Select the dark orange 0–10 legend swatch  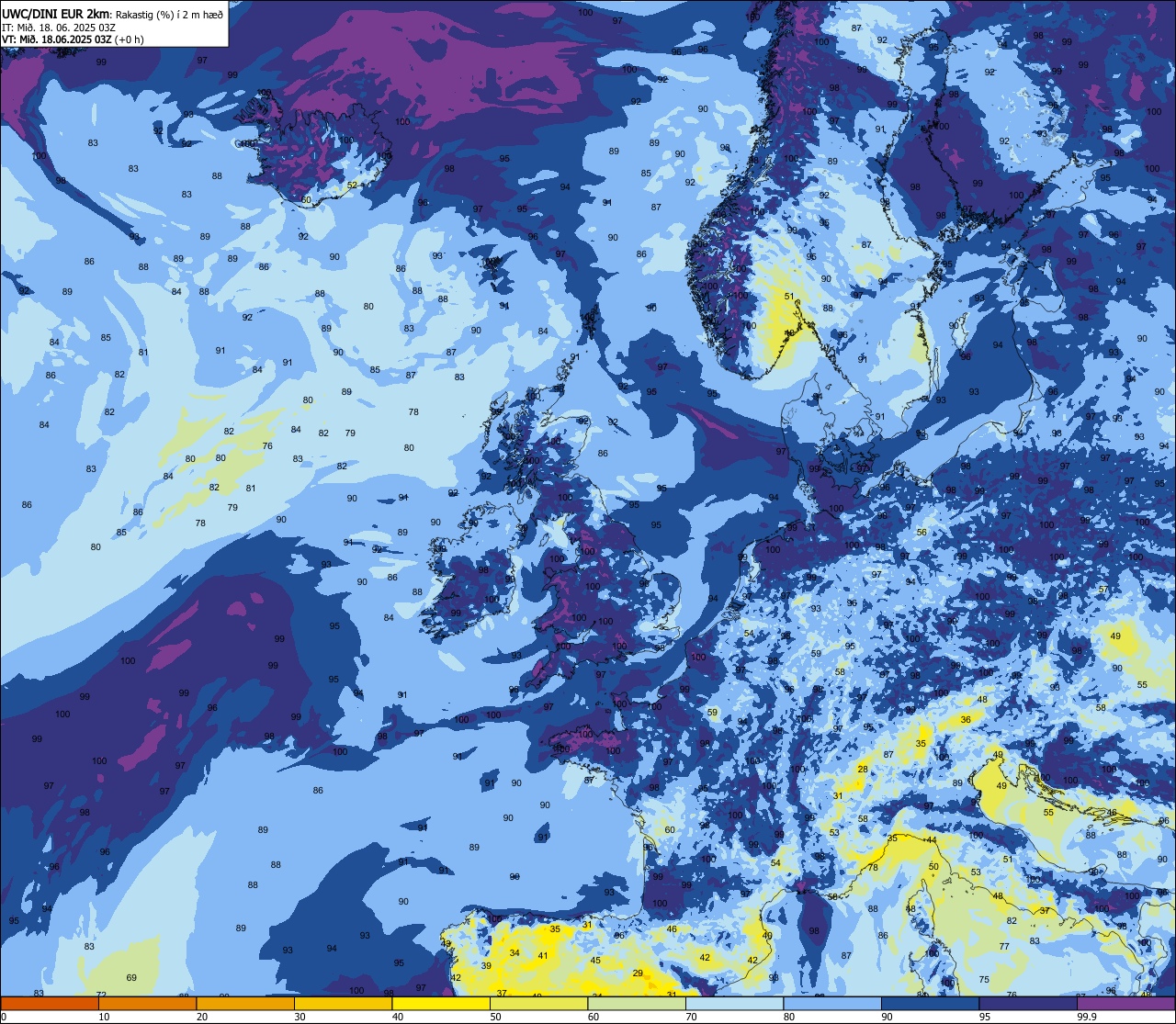[x=50, y=1004]
